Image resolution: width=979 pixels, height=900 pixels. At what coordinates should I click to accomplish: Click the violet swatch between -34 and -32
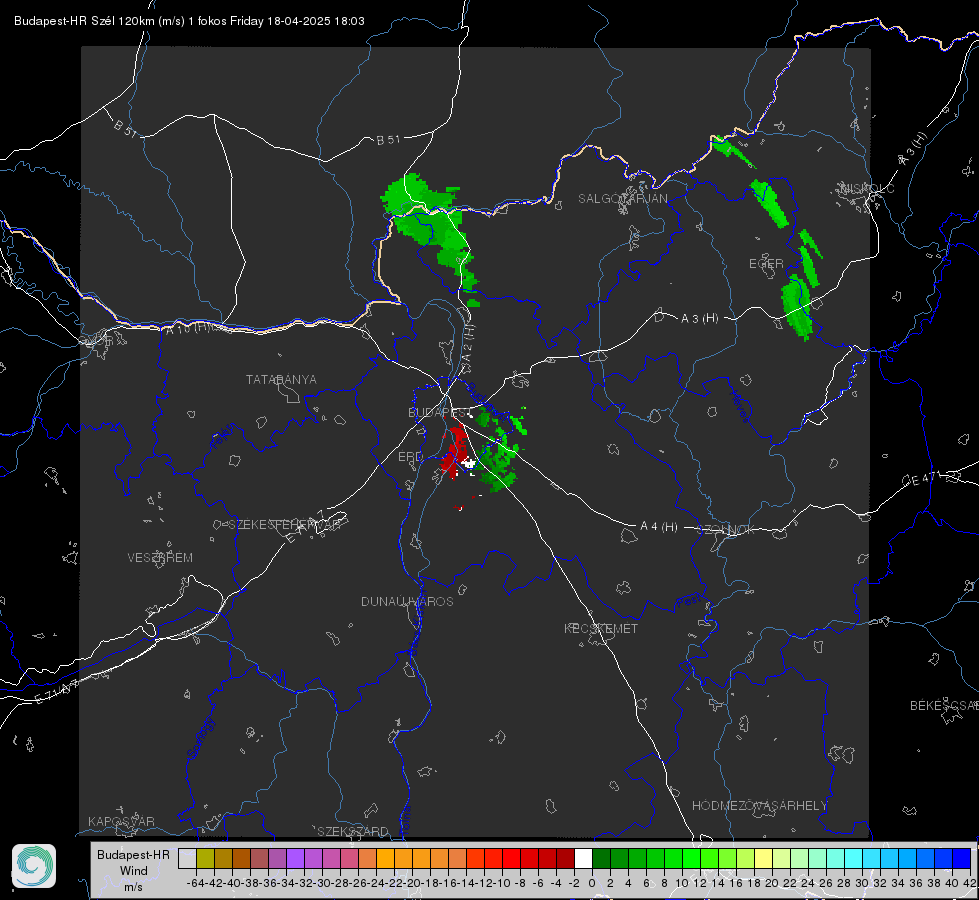pyautogui.click(x=295, y=858)
